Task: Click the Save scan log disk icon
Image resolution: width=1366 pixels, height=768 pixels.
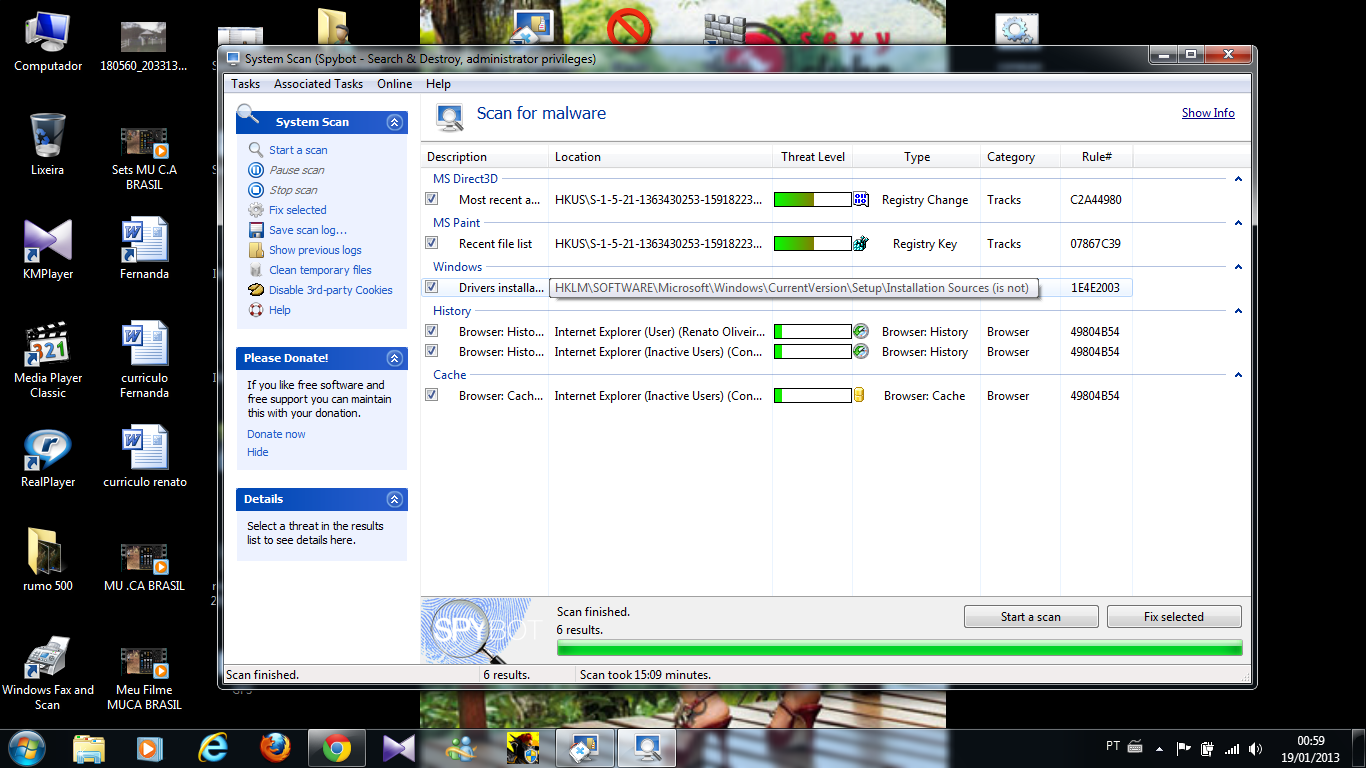Action: pyautogui.click(x=256, y=230)
